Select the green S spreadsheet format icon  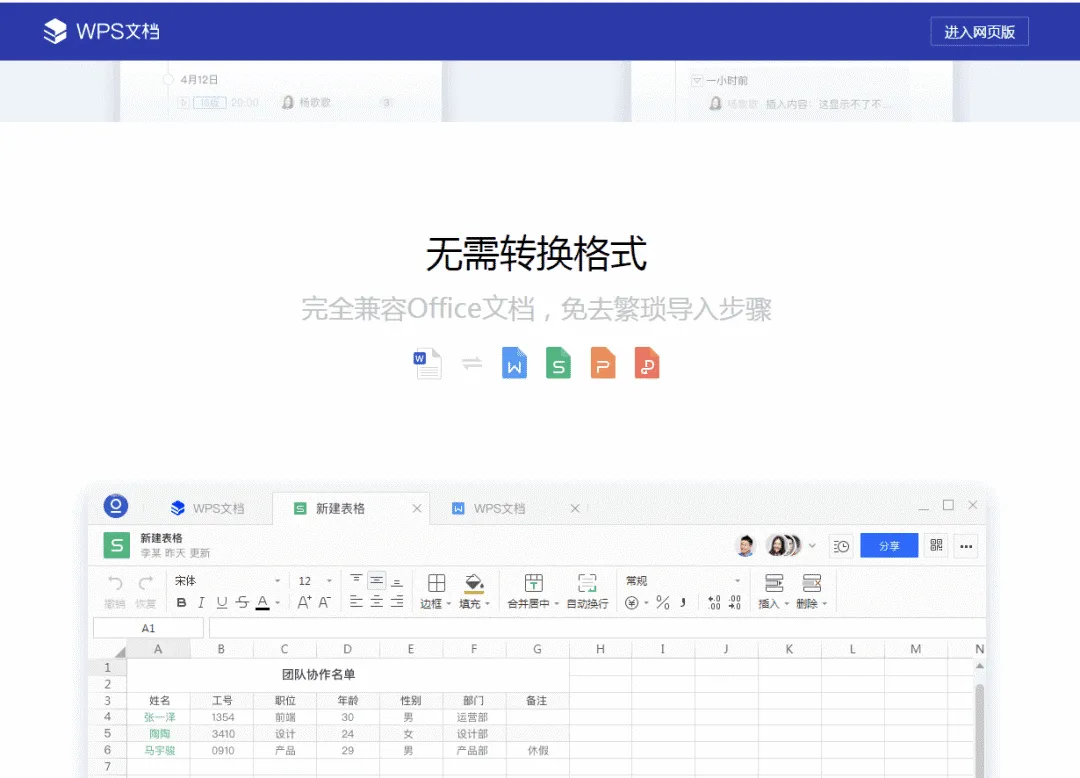[x=558, y=363]
